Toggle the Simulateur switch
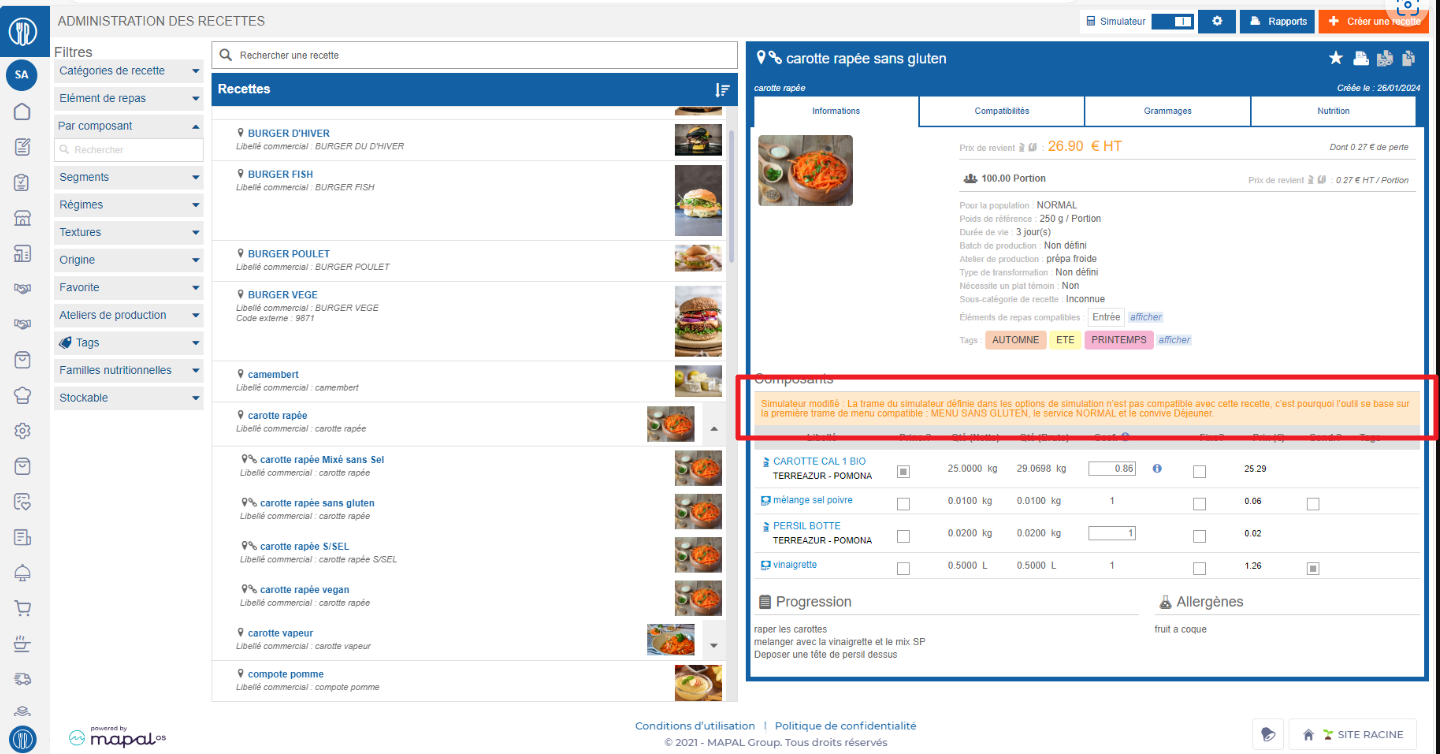 click(x=1173, y=21)
